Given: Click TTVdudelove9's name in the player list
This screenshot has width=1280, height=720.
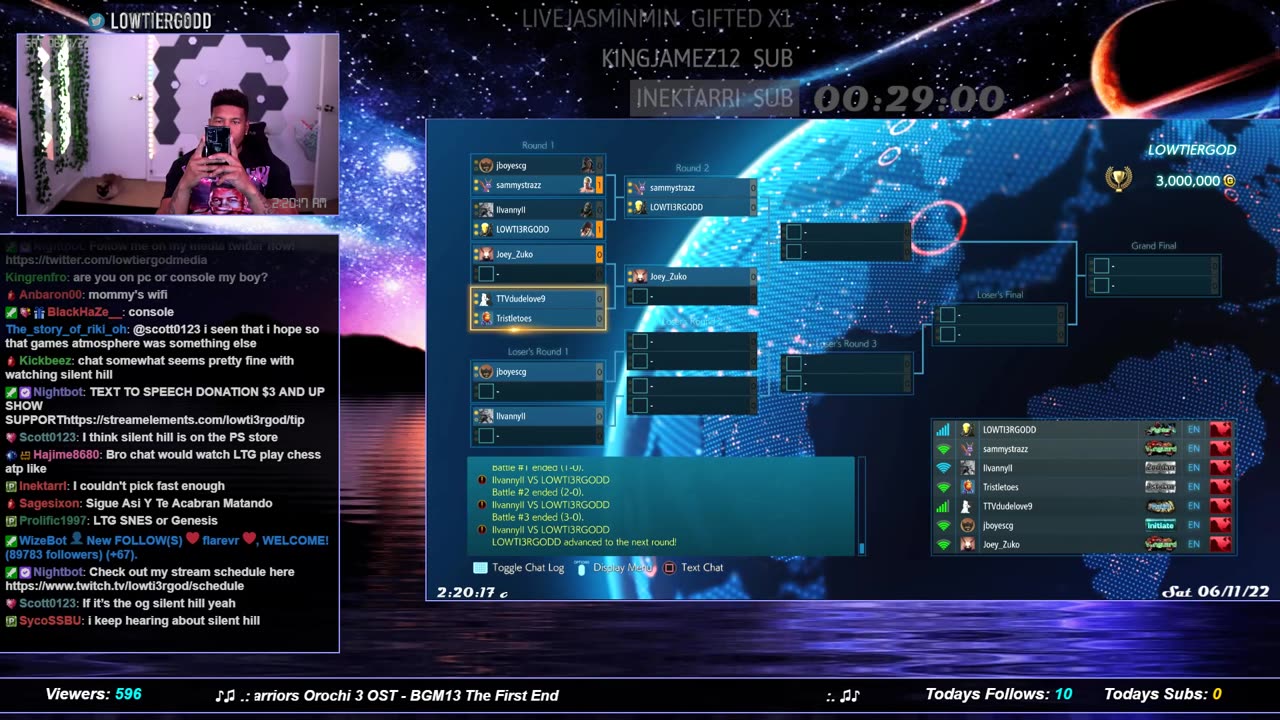Looking at the screenshot, I should (1008, 506).
